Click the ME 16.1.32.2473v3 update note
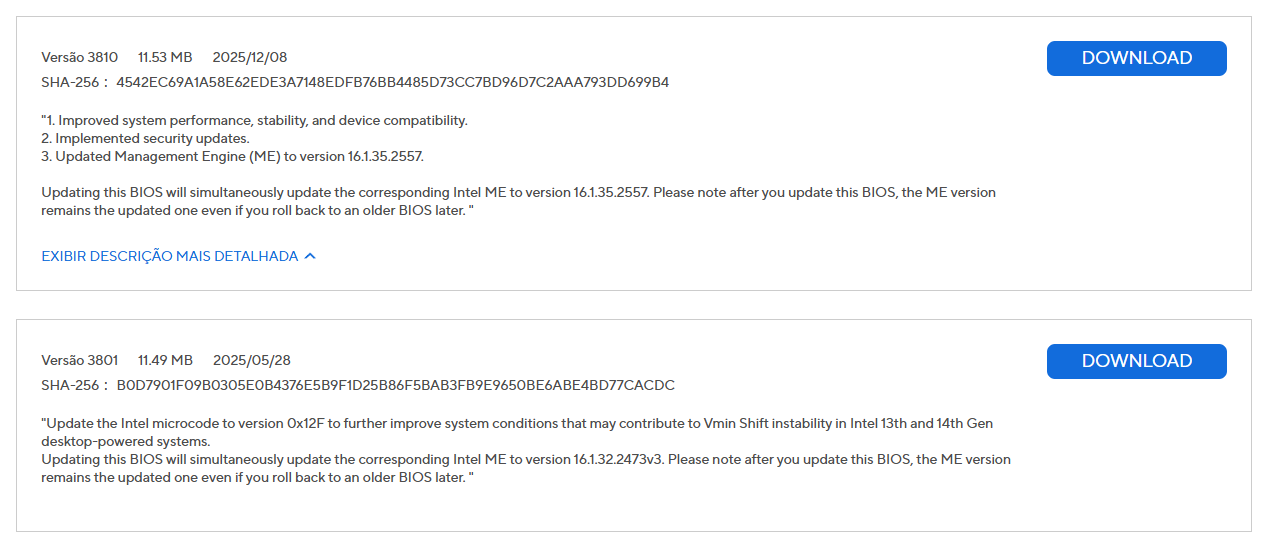The width and height of the screenshot is (1269, 544). (x=526, y=468)
